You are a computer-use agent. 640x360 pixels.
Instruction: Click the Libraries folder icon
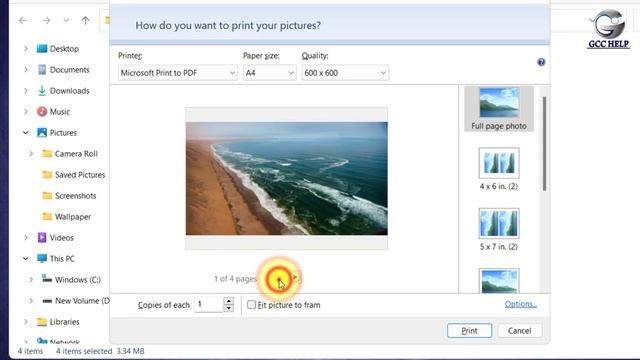tap(42, 322)
